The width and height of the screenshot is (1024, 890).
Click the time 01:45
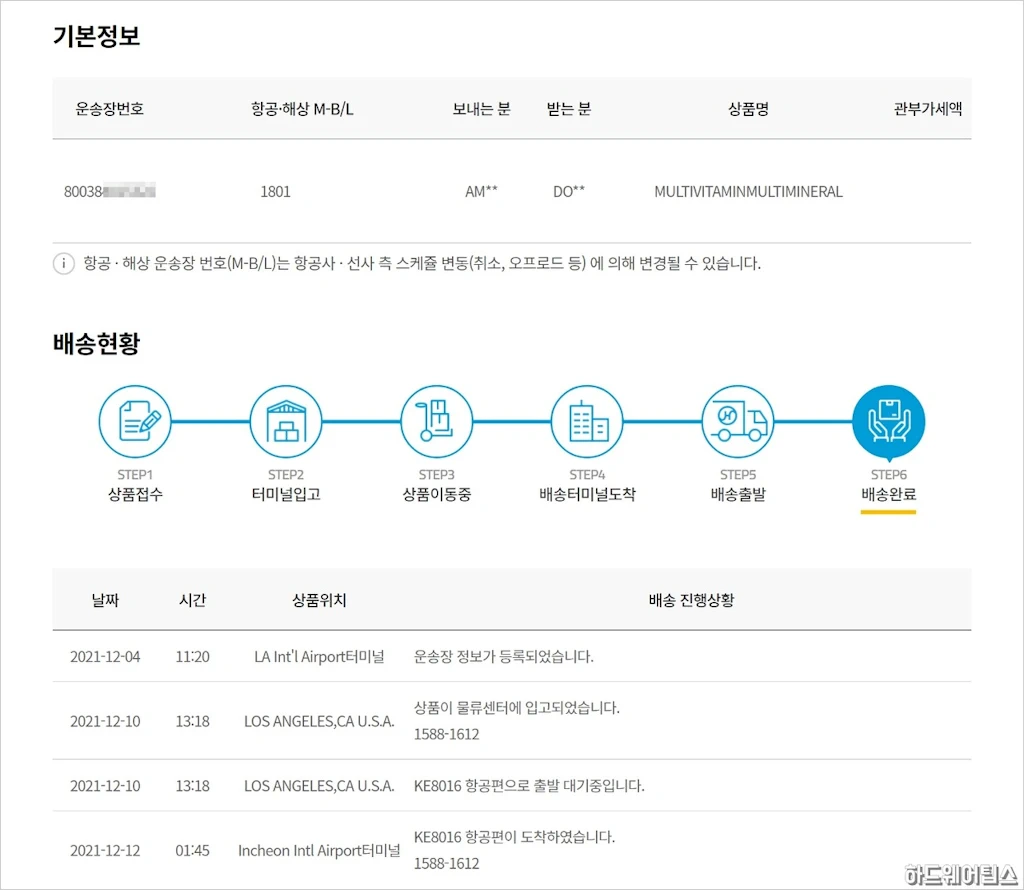[x=193, y=851]
